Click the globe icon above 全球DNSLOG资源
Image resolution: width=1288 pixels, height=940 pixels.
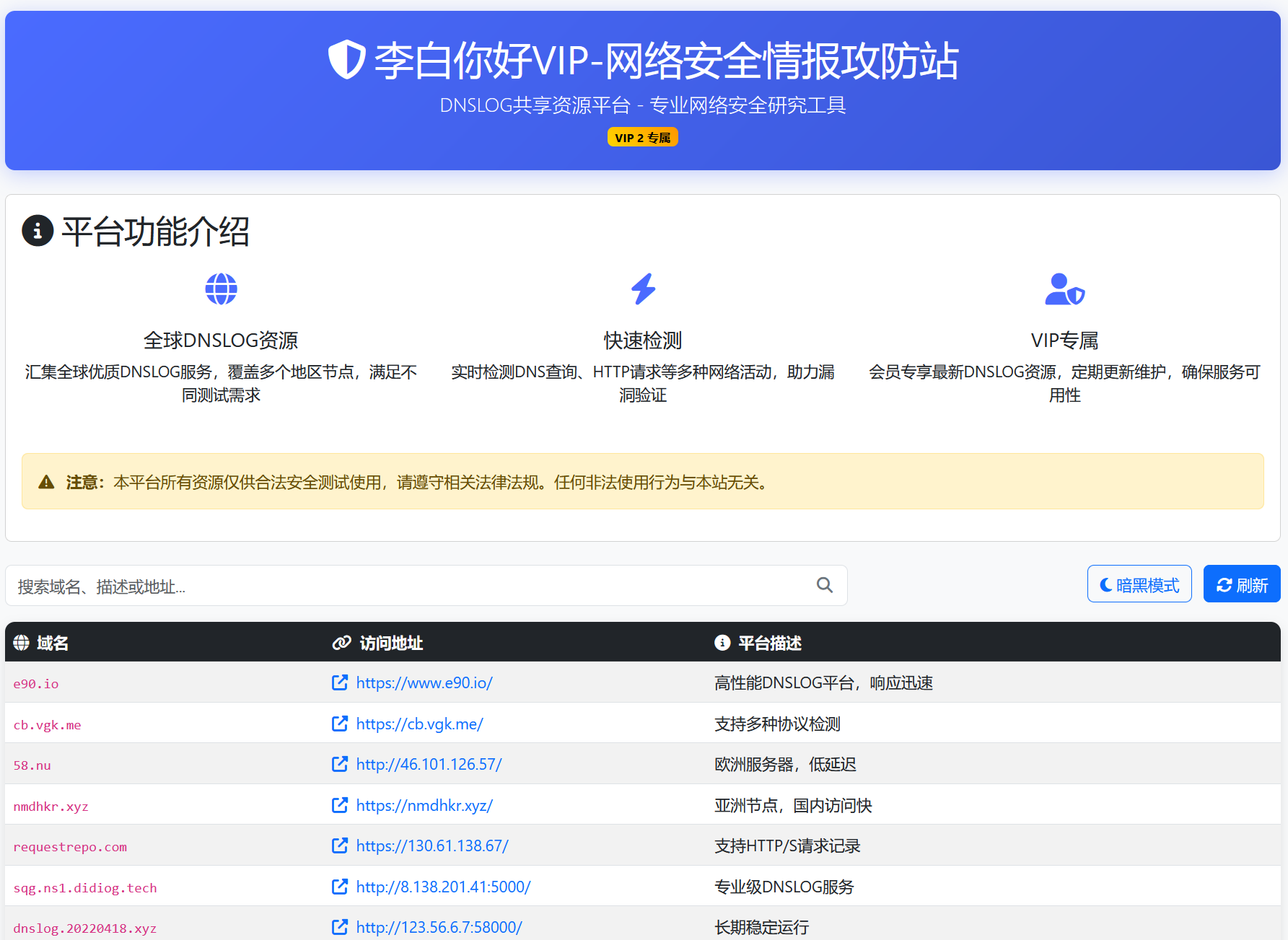coord(221,289)
